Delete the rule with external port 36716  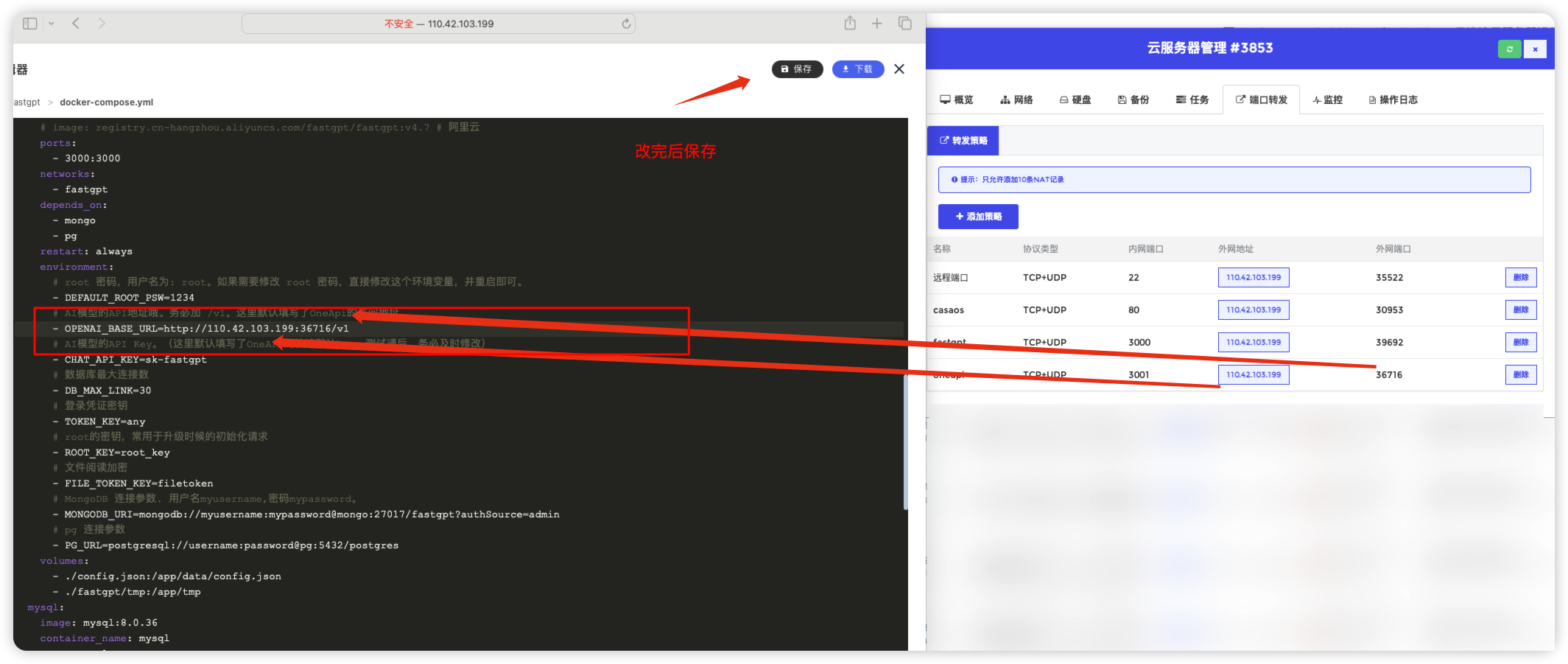click(x=1521, y=375)
